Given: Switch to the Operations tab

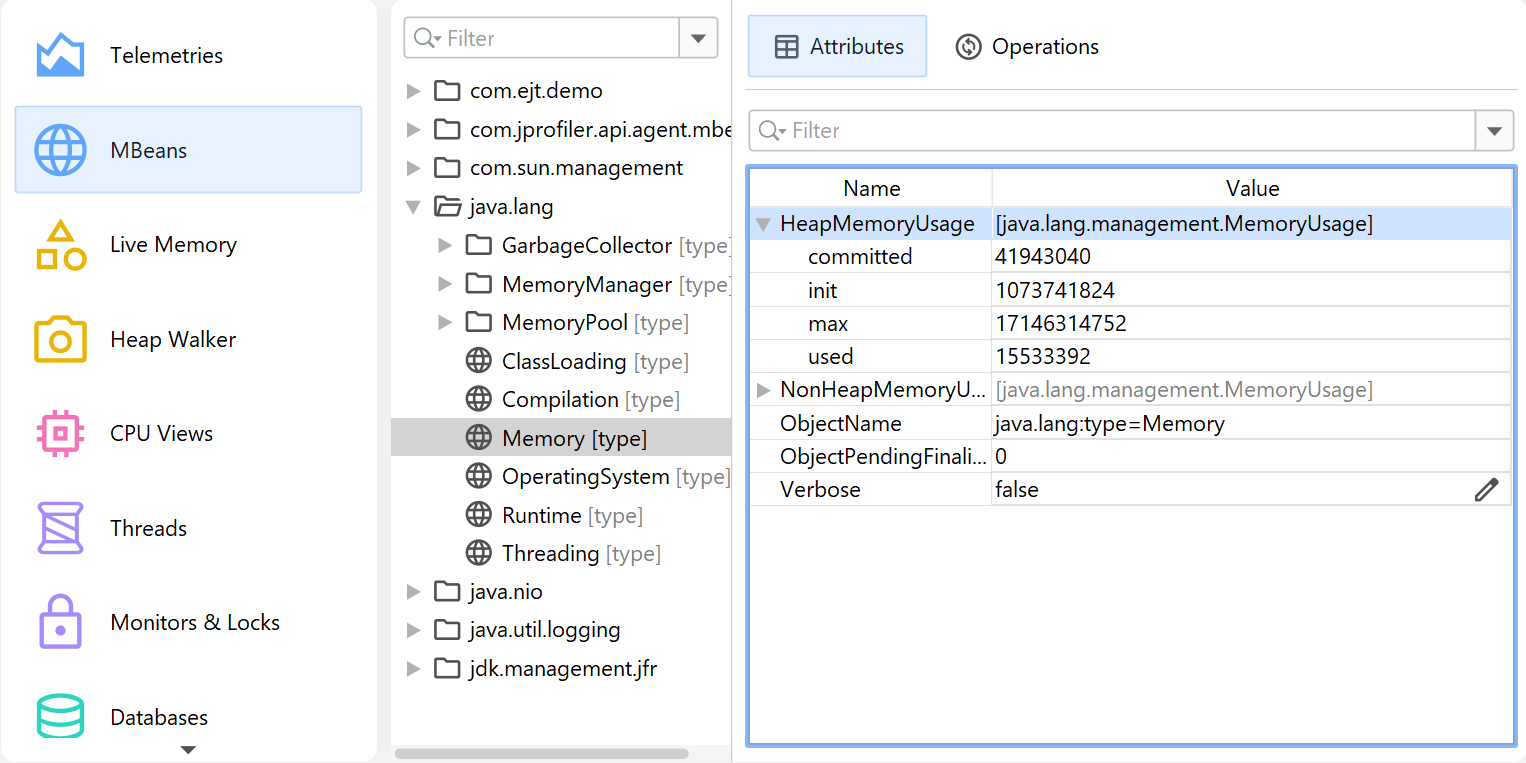Looking at the screenshot, I should point(1027,47).
